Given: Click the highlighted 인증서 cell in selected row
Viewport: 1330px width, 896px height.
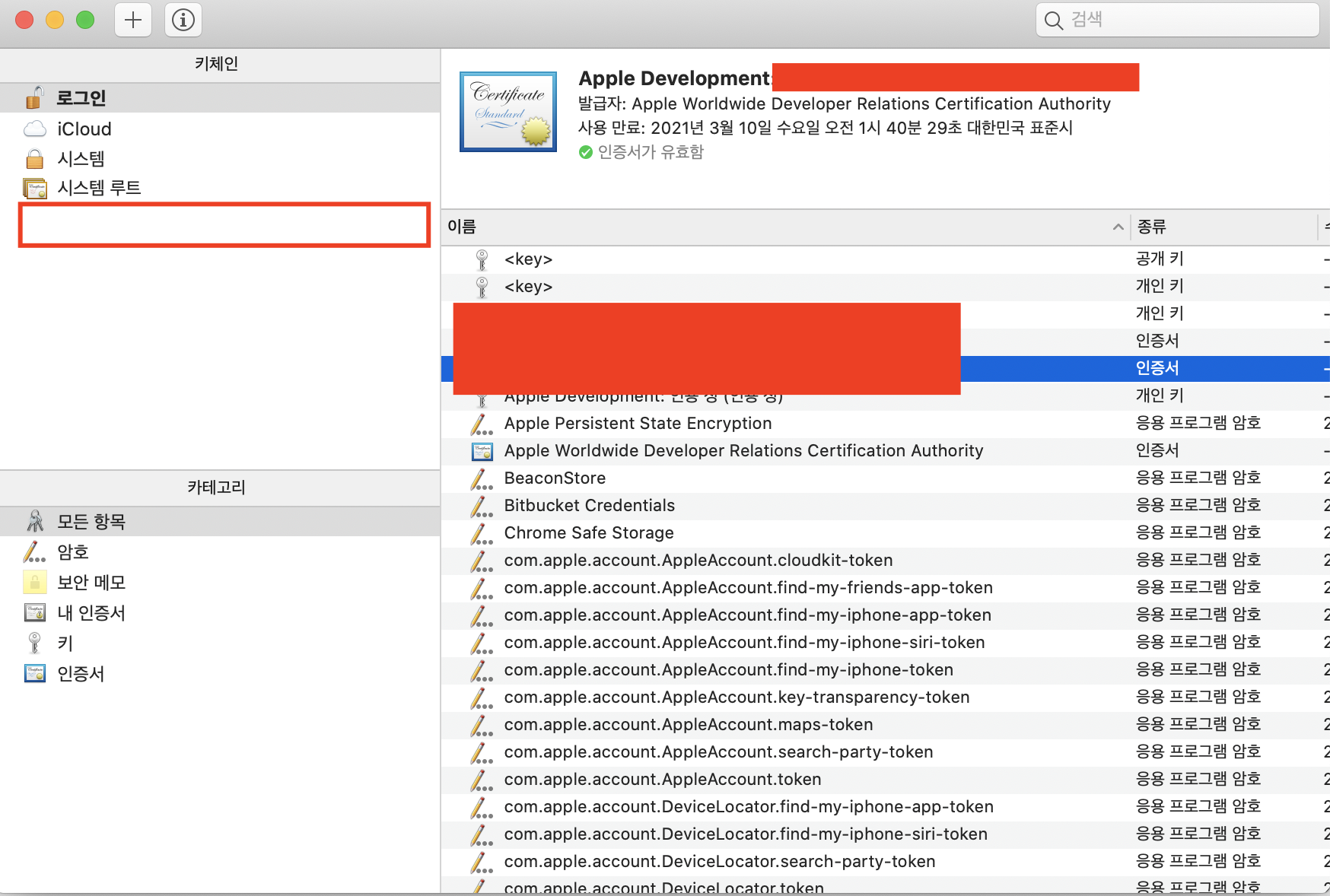Looking at the screenshot, I should pyautogui.click(x=1157, y=368).
